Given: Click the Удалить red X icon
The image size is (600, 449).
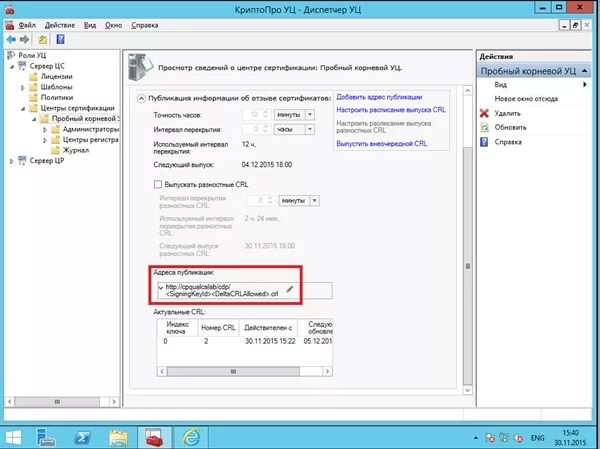Looking at the screenshot, I should [484, 113].
